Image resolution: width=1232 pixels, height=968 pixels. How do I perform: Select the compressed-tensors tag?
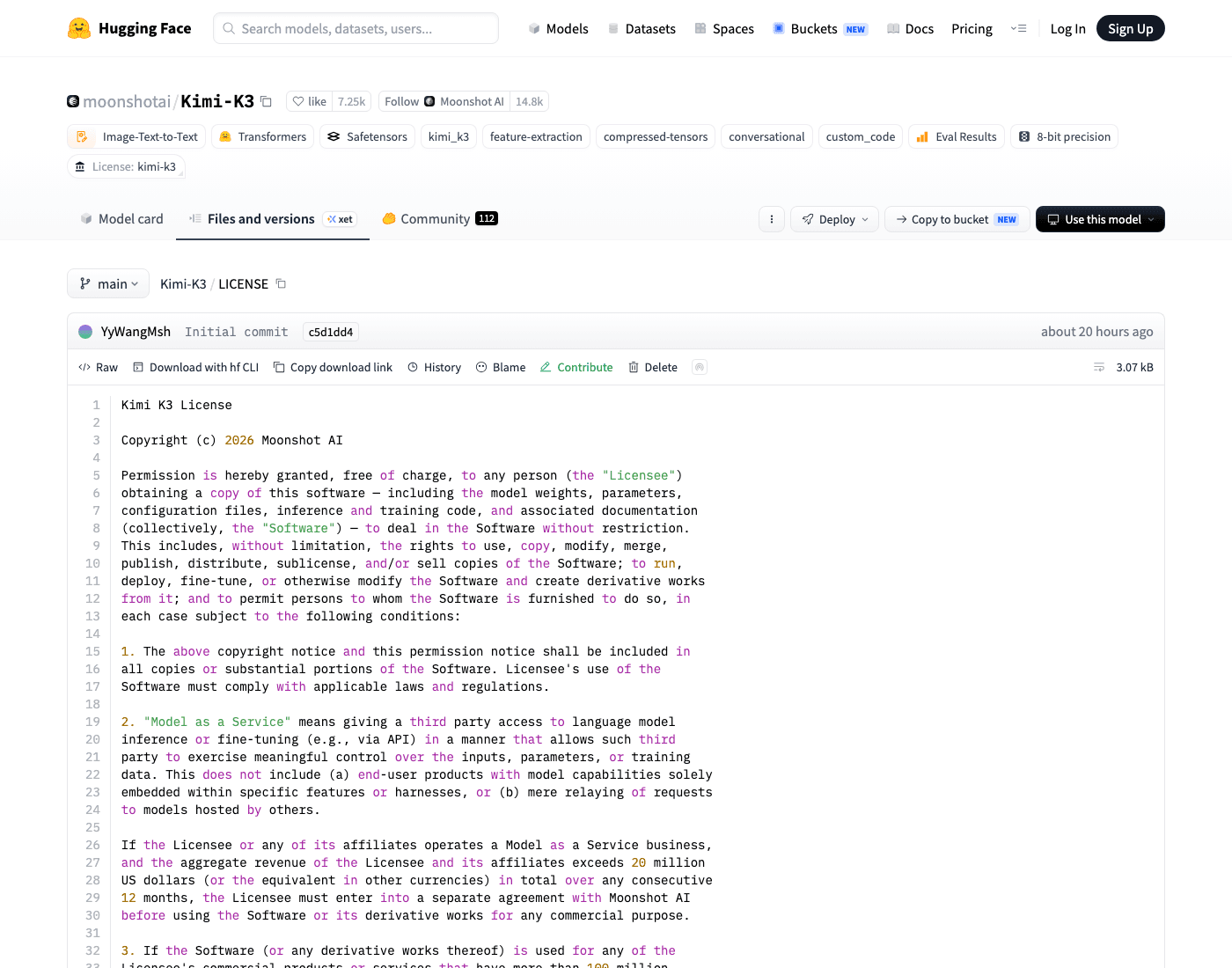[656, 136]
